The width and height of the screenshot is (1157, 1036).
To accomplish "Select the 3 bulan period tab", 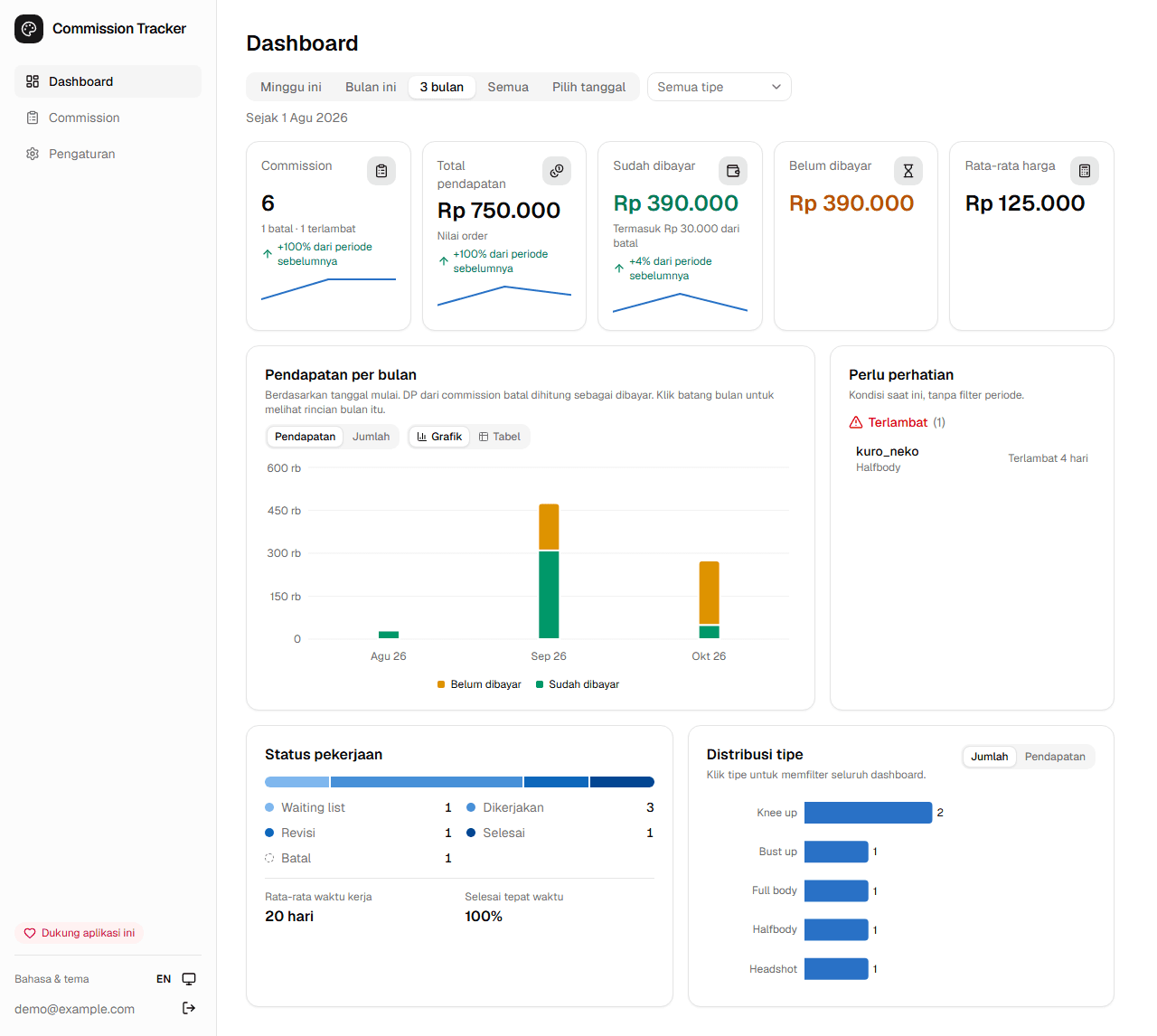I will coord(442,87).
